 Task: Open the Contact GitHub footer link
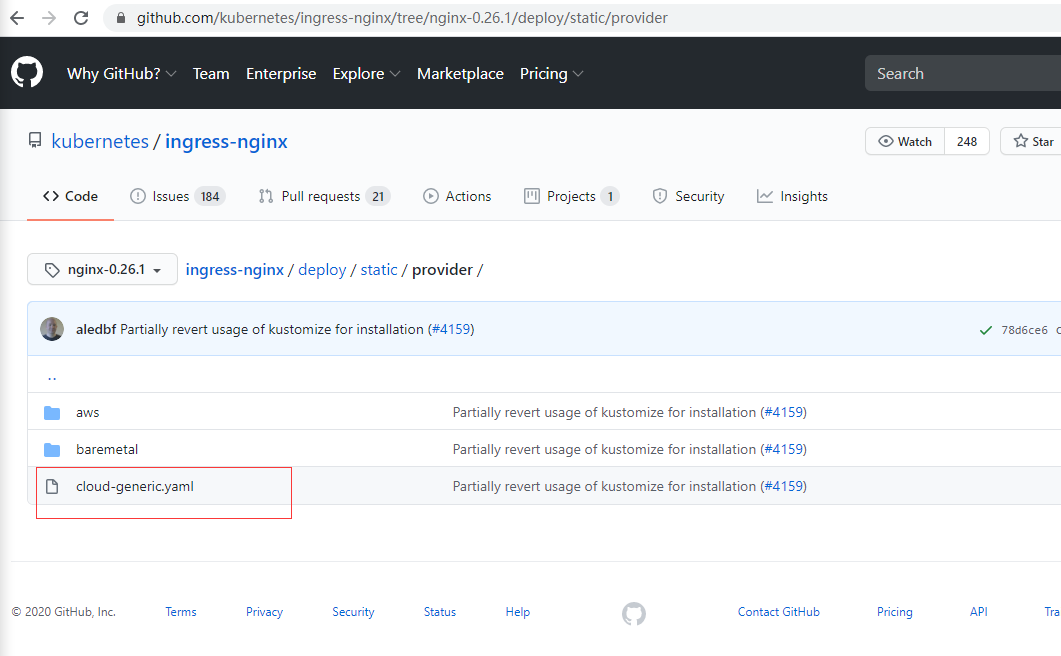click(x=779, y=612)
